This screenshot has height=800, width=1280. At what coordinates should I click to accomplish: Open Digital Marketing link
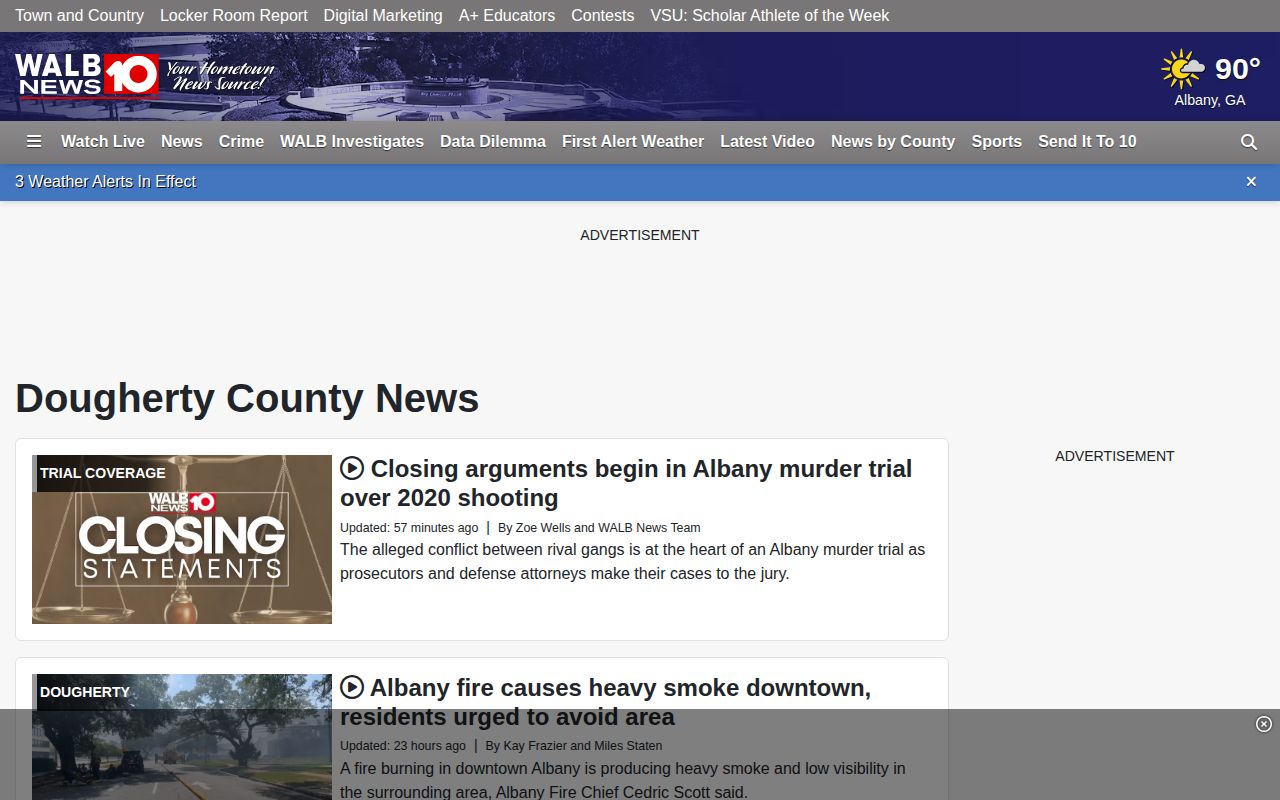pyautogui.click(x=383, y=16)
